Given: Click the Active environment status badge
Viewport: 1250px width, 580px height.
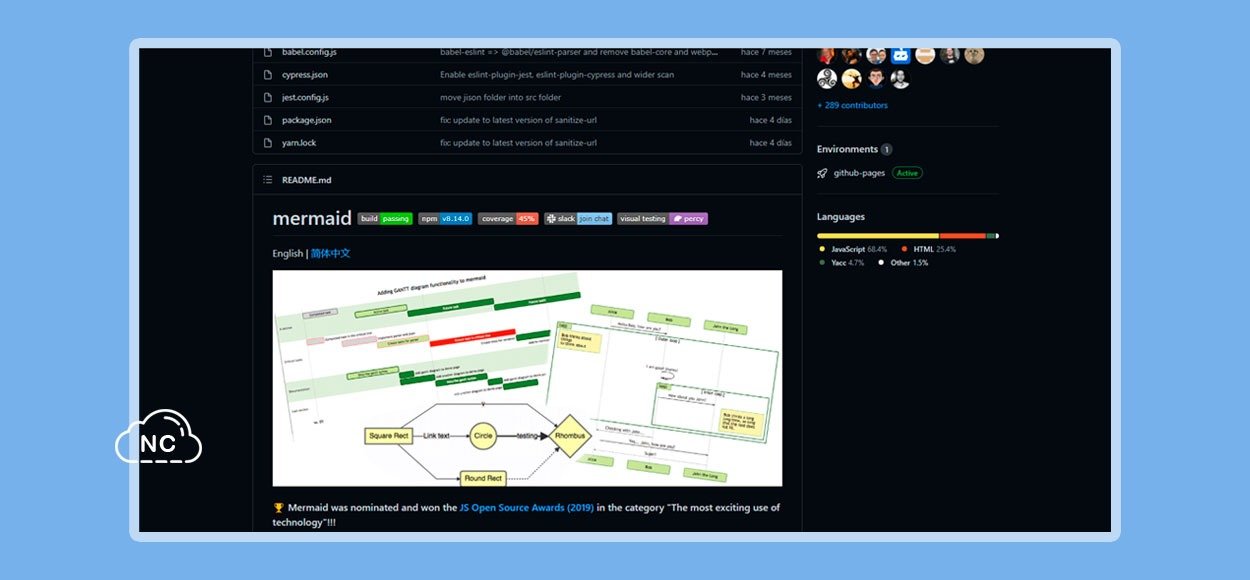Looking at the screenshot, I should tap(907, 173).
